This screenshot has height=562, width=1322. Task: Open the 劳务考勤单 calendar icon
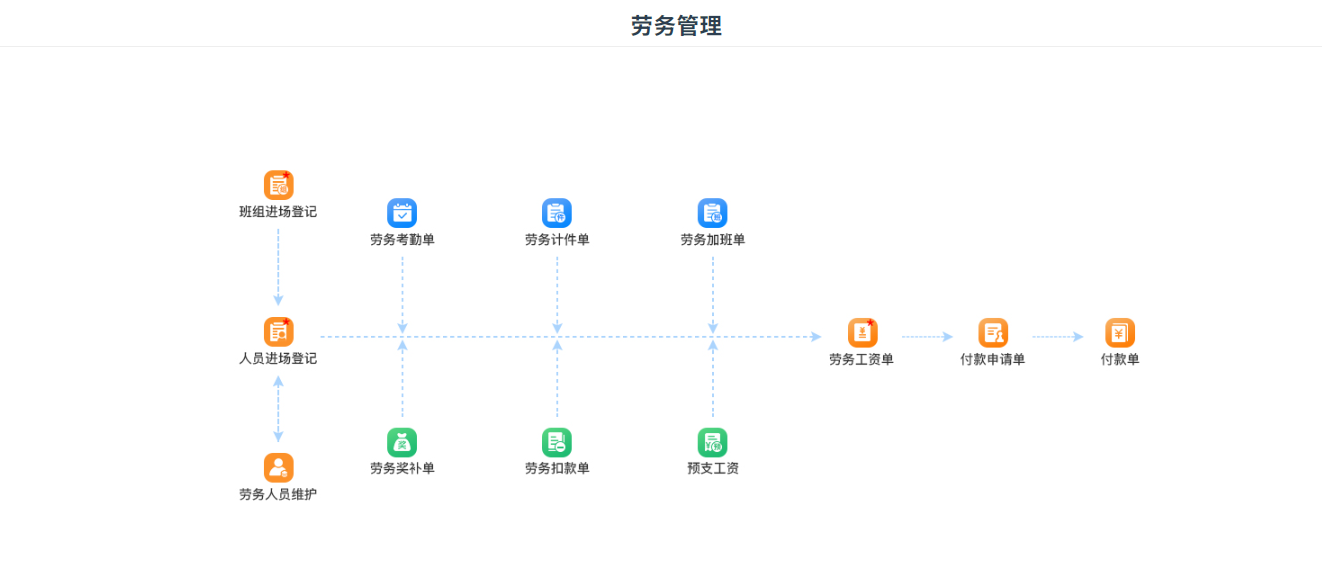pyautogui.click(x=402, y=213)
